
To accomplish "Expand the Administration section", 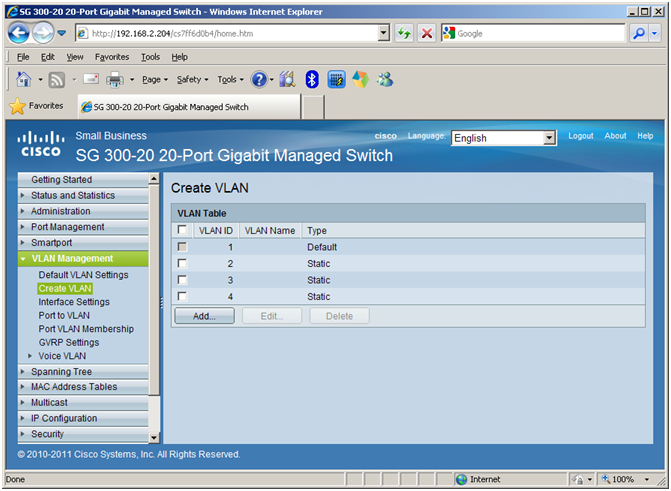I will pos(23,211).
